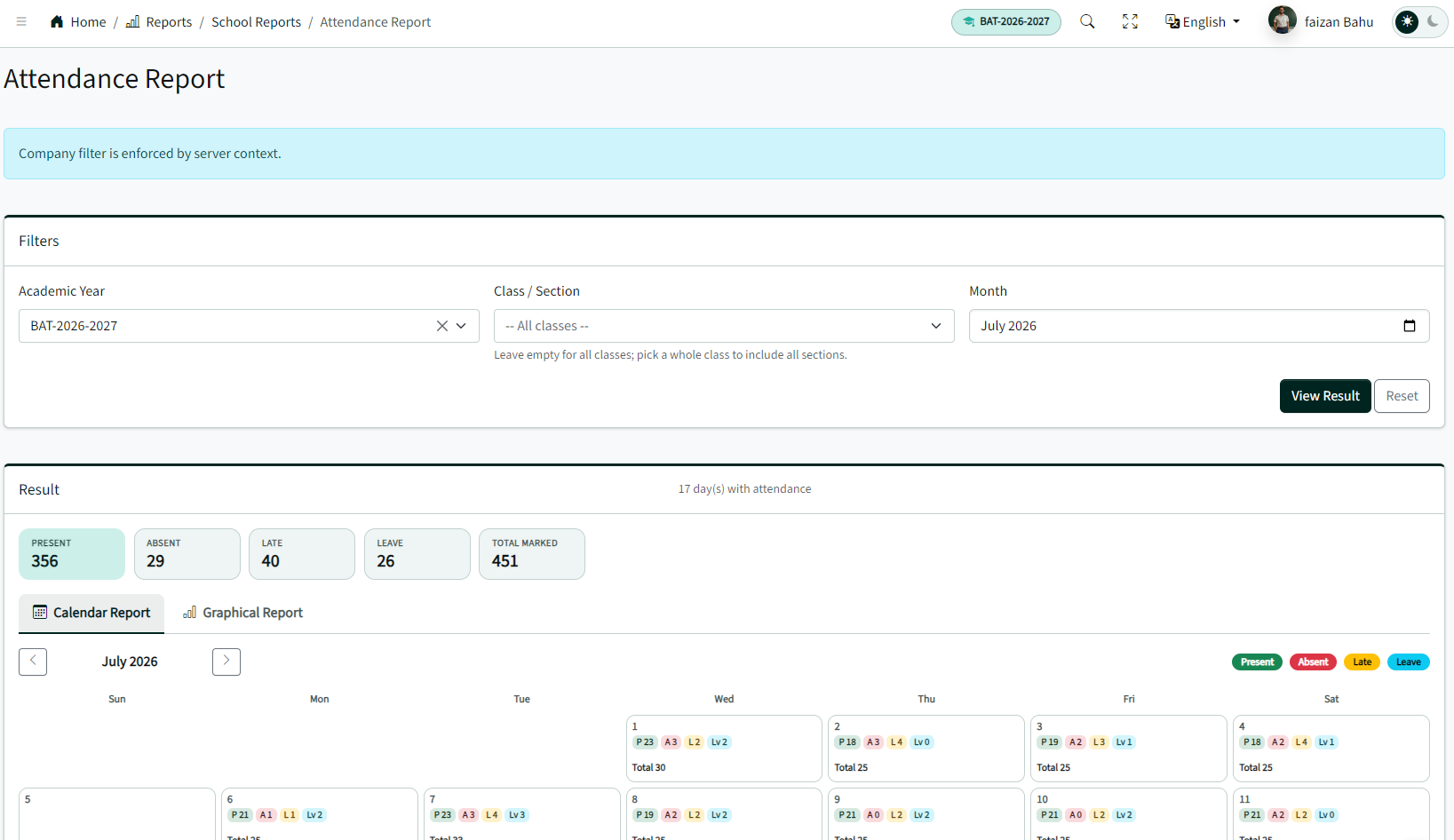Open the English language dropdown
The height and width of the screenshot is (840, 1454).
coord(1203,21)
